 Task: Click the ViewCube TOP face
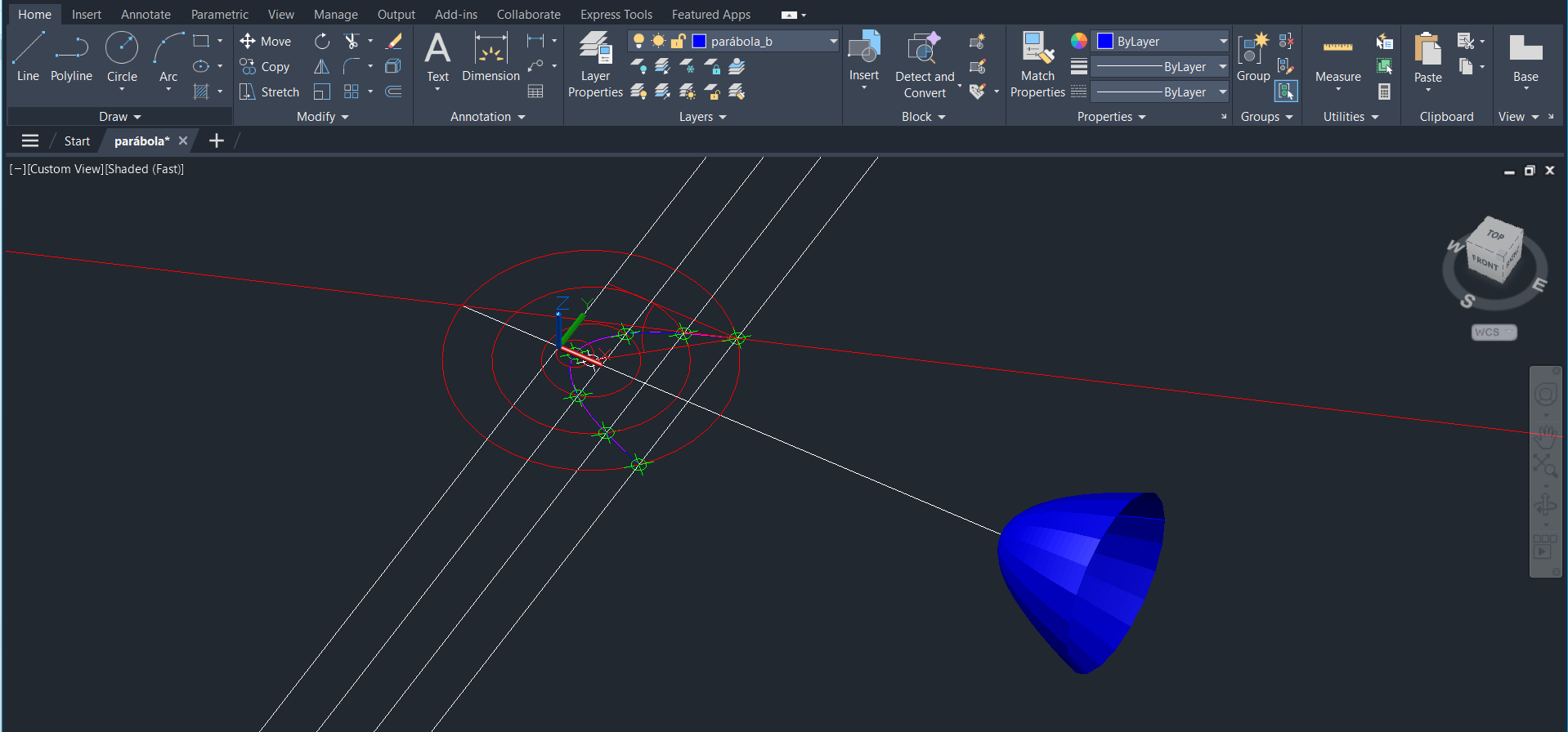pos(1495,235)
